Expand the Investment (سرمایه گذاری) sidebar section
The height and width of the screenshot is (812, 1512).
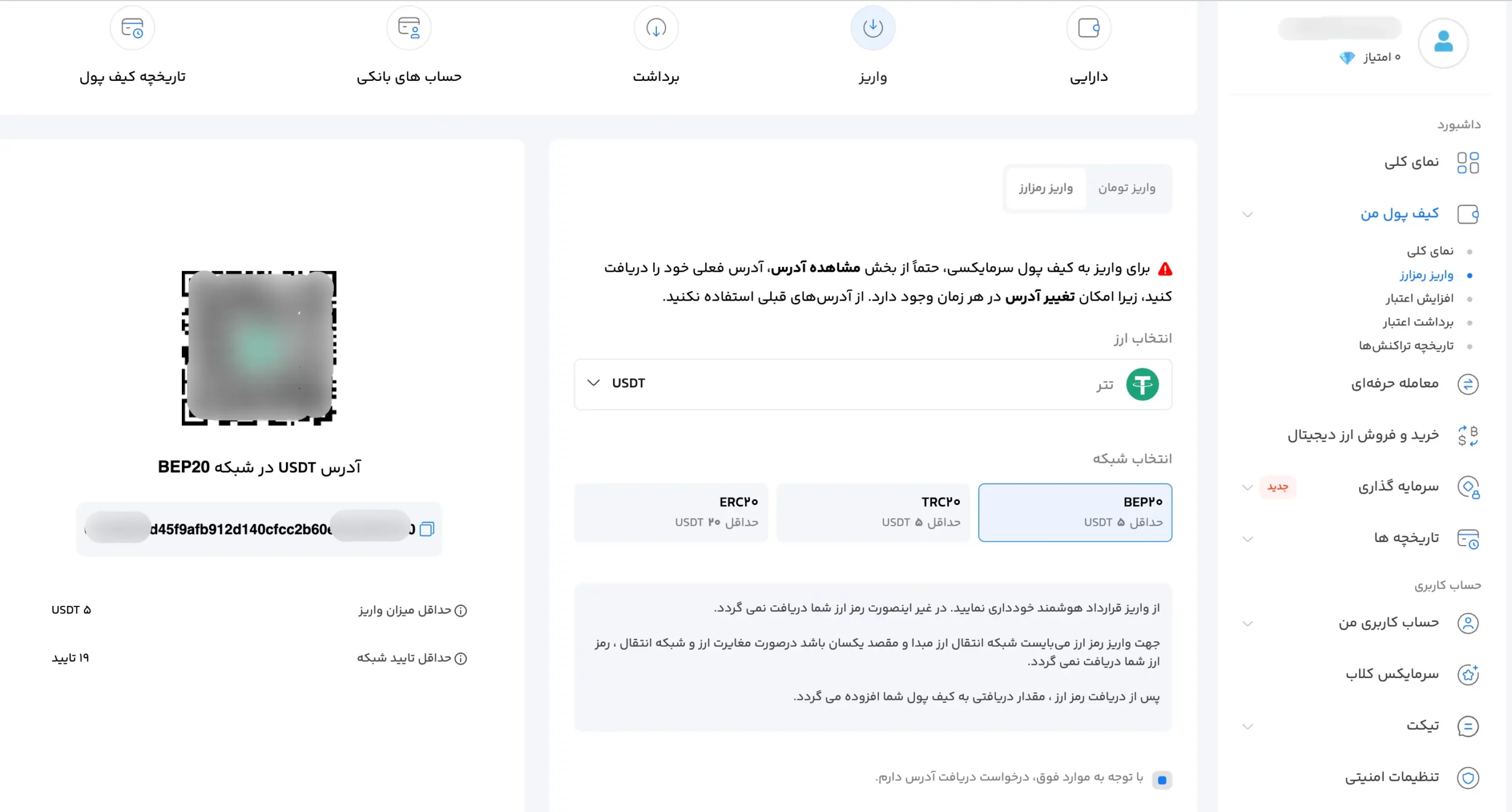[x=1247, y=487]
